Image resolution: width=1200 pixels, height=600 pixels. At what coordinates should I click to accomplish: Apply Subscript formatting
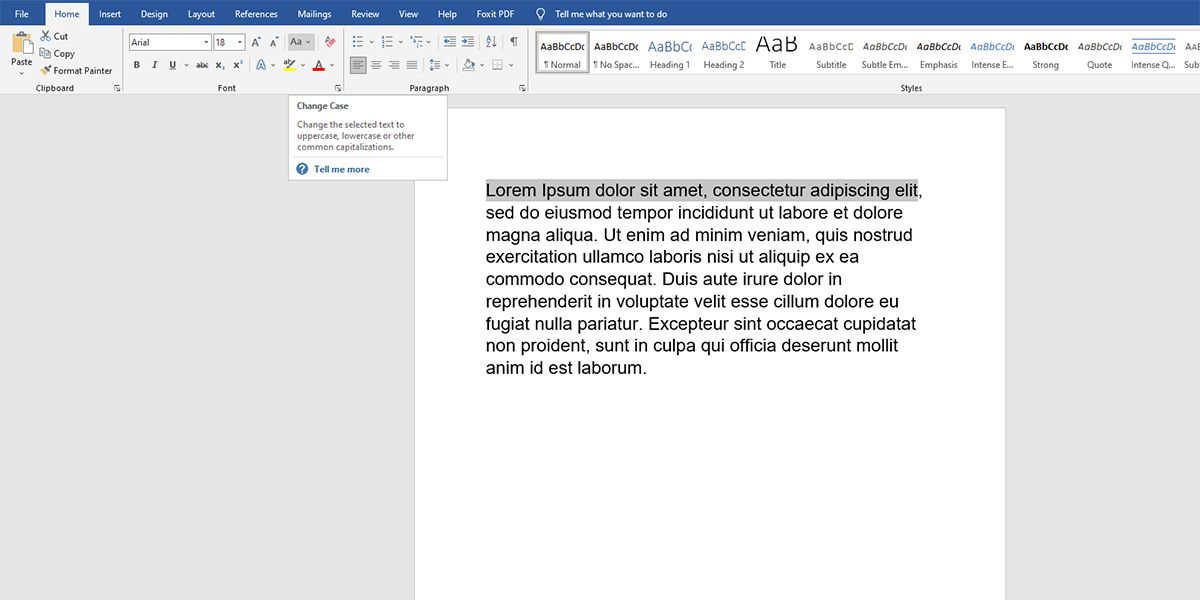click(x=219, y=64)
